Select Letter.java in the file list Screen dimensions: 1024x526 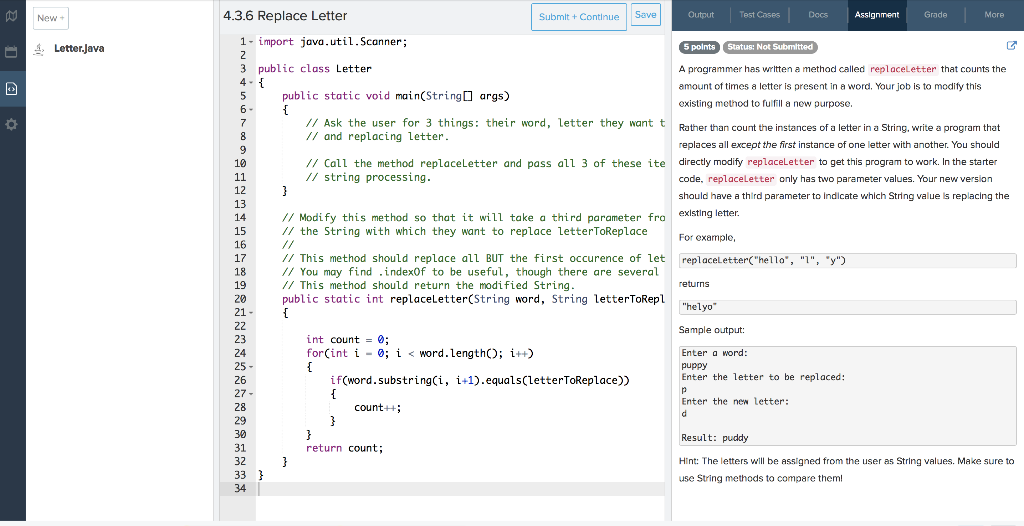tap(79, 48)
